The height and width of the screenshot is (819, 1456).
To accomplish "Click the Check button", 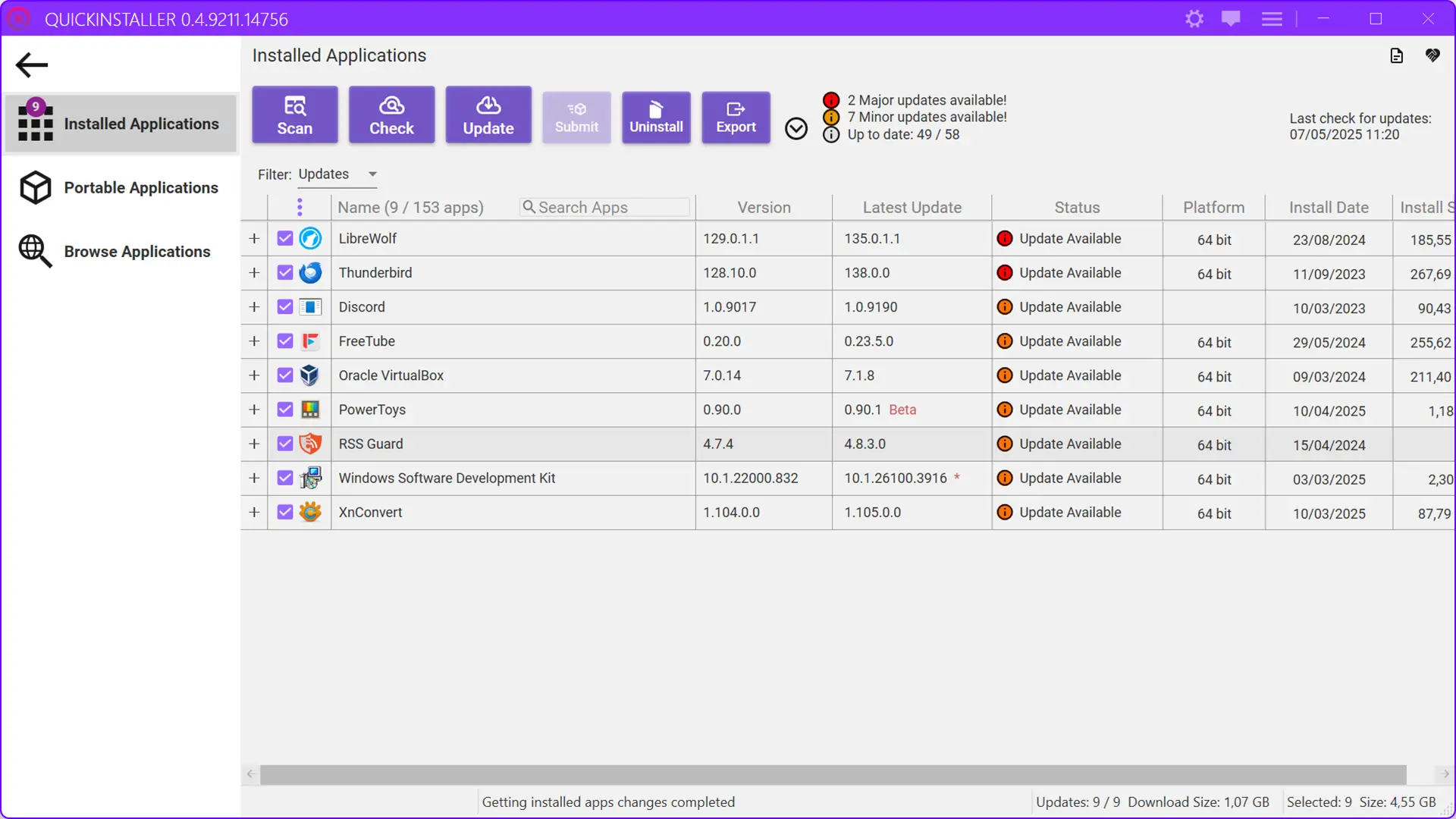I will (391, 115).
